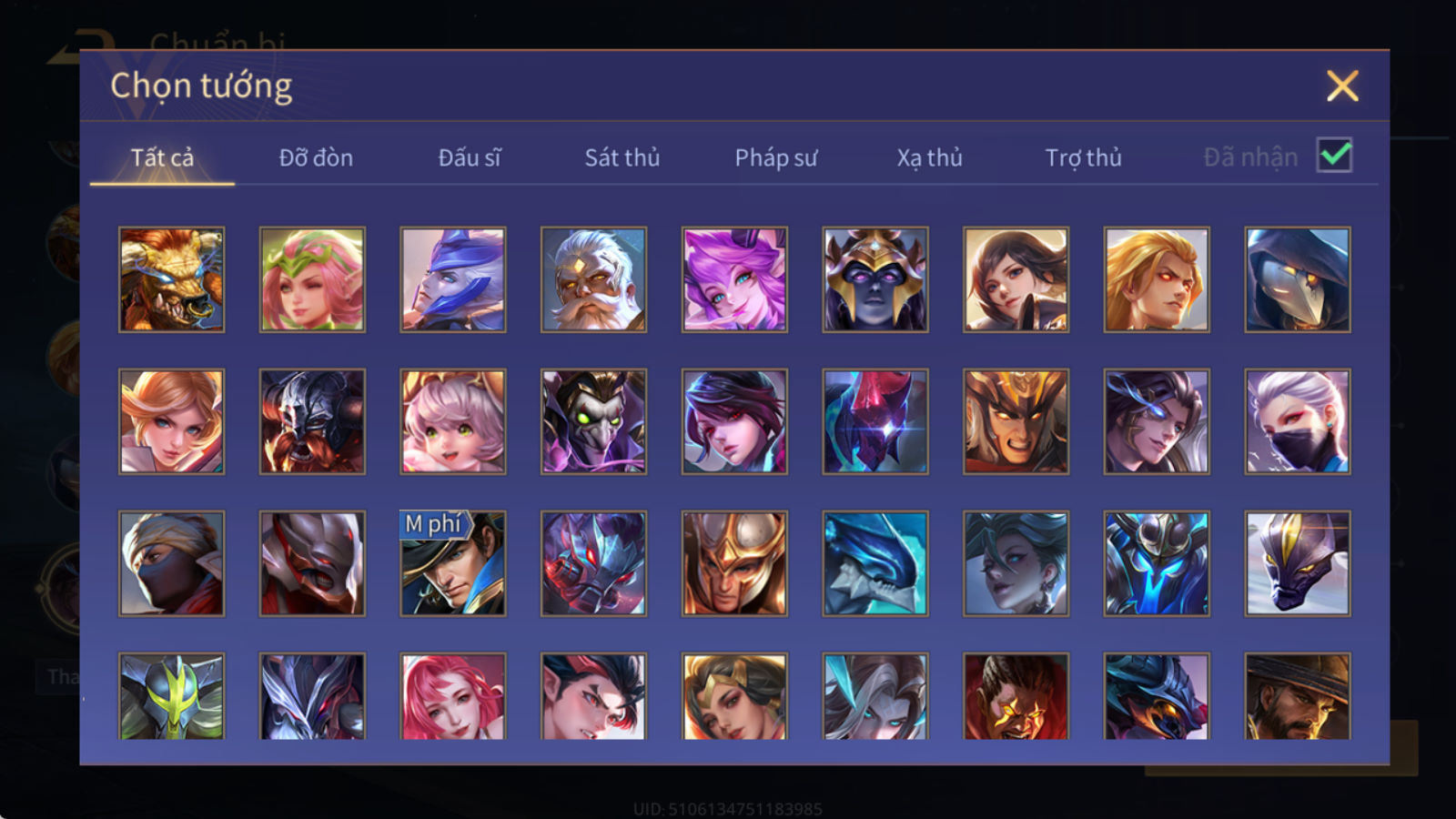Choose the cowboy hat bearded hero
The image size is (1456, 819).
(x=1298, y=696)
